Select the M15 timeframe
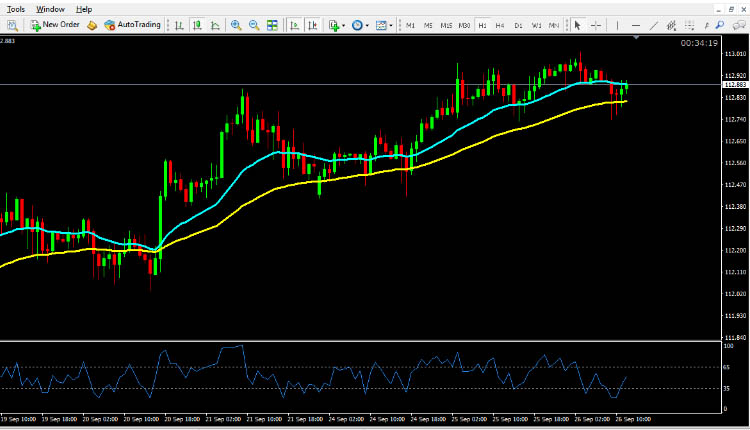 446,25
